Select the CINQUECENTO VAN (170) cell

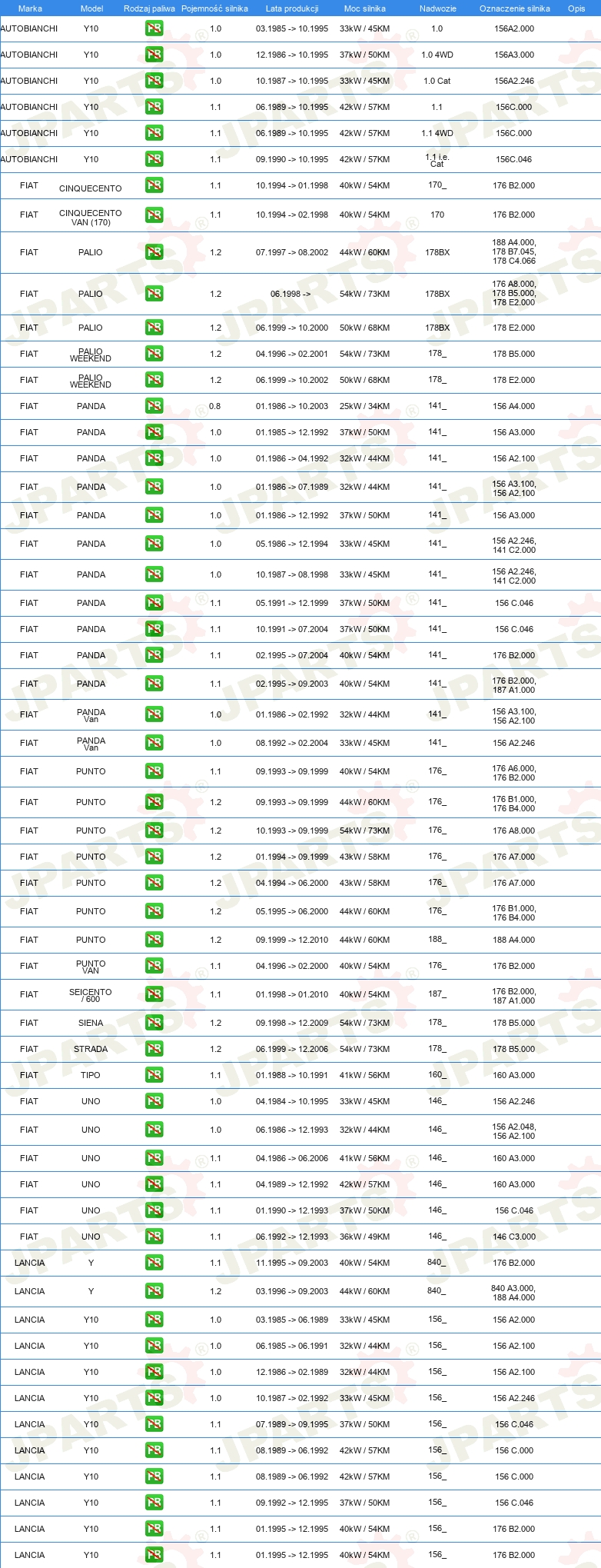coord(91,218)
